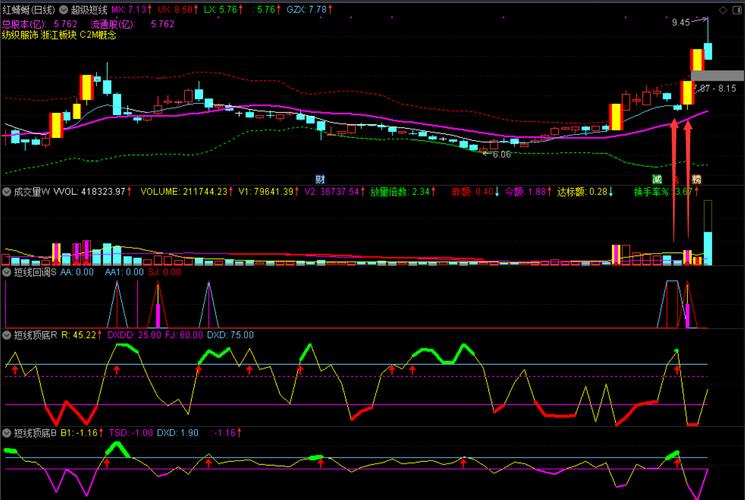The height and width of the screenshot is (500, 745).
Task: Open the C2M概念 concept link
Action: [x=100, y=35]
